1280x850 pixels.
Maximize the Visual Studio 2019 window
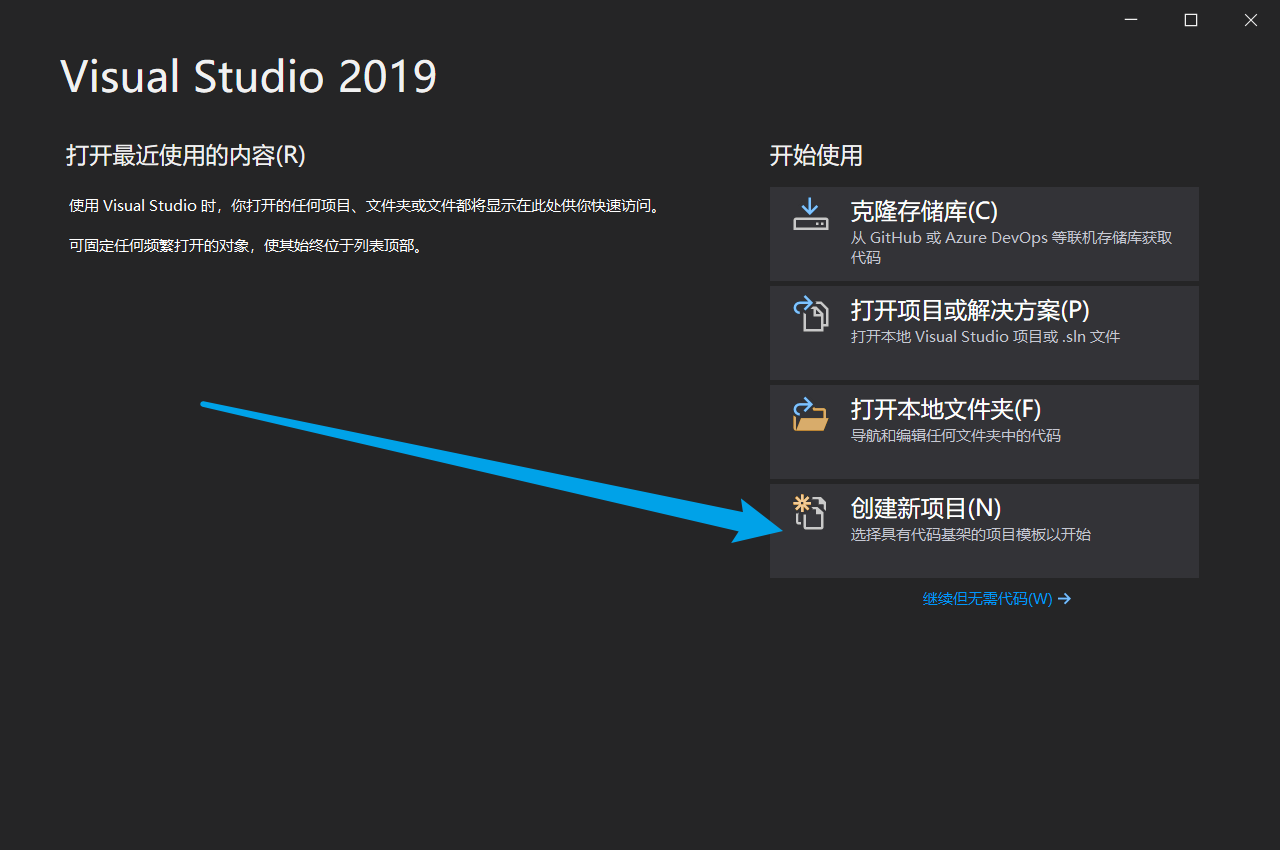[1191, 20]
